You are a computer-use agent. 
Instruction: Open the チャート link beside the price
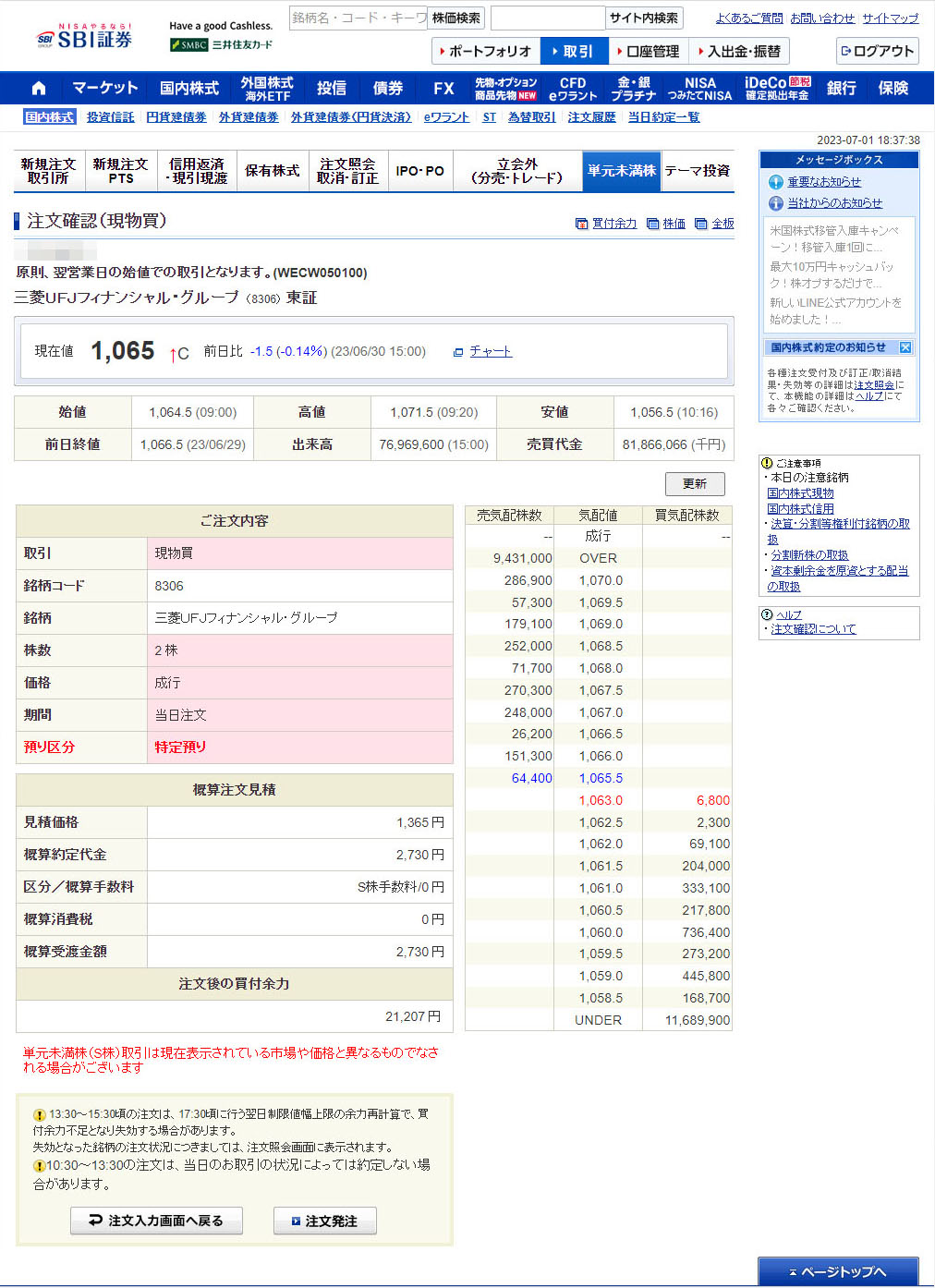tap(490, 351)
